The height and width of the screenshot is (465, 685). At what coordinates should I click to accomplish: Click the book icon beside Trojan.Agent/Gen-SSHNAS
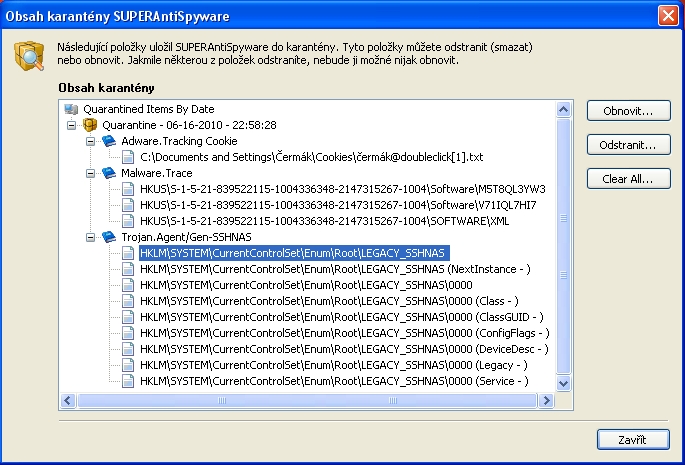click(109, 237)
